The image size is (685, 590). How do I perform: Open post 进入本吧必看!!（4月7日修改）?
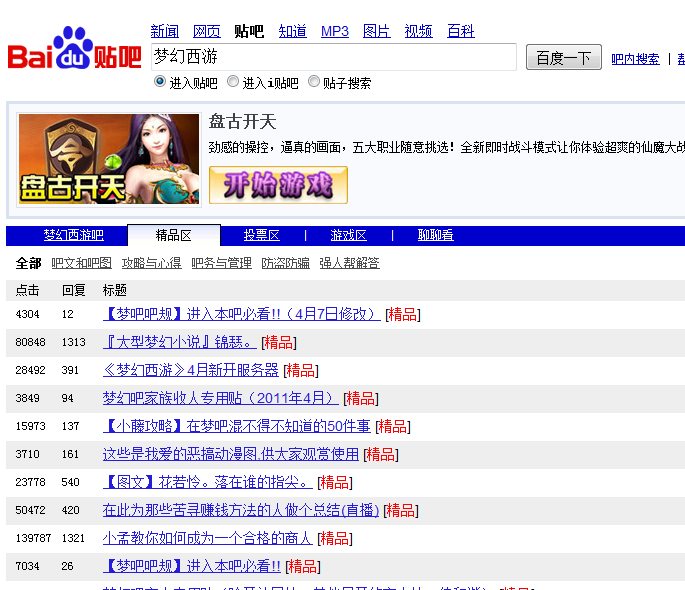[x=242, y=314]
